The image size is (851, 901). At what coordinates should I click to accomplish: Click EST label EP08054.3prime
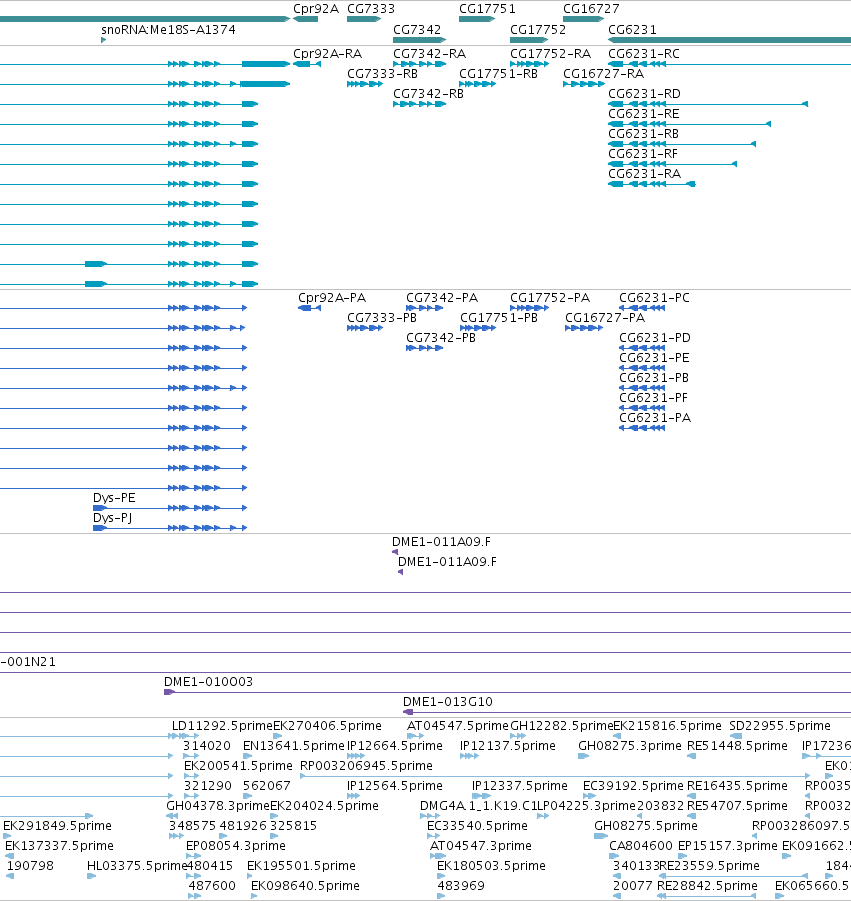pyautogui.click(x=236, y=846)
